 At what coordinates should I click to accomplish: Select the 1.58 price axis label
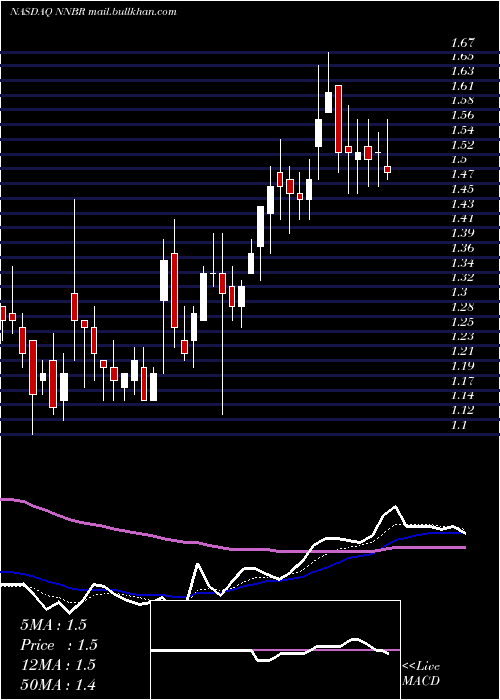462,100
